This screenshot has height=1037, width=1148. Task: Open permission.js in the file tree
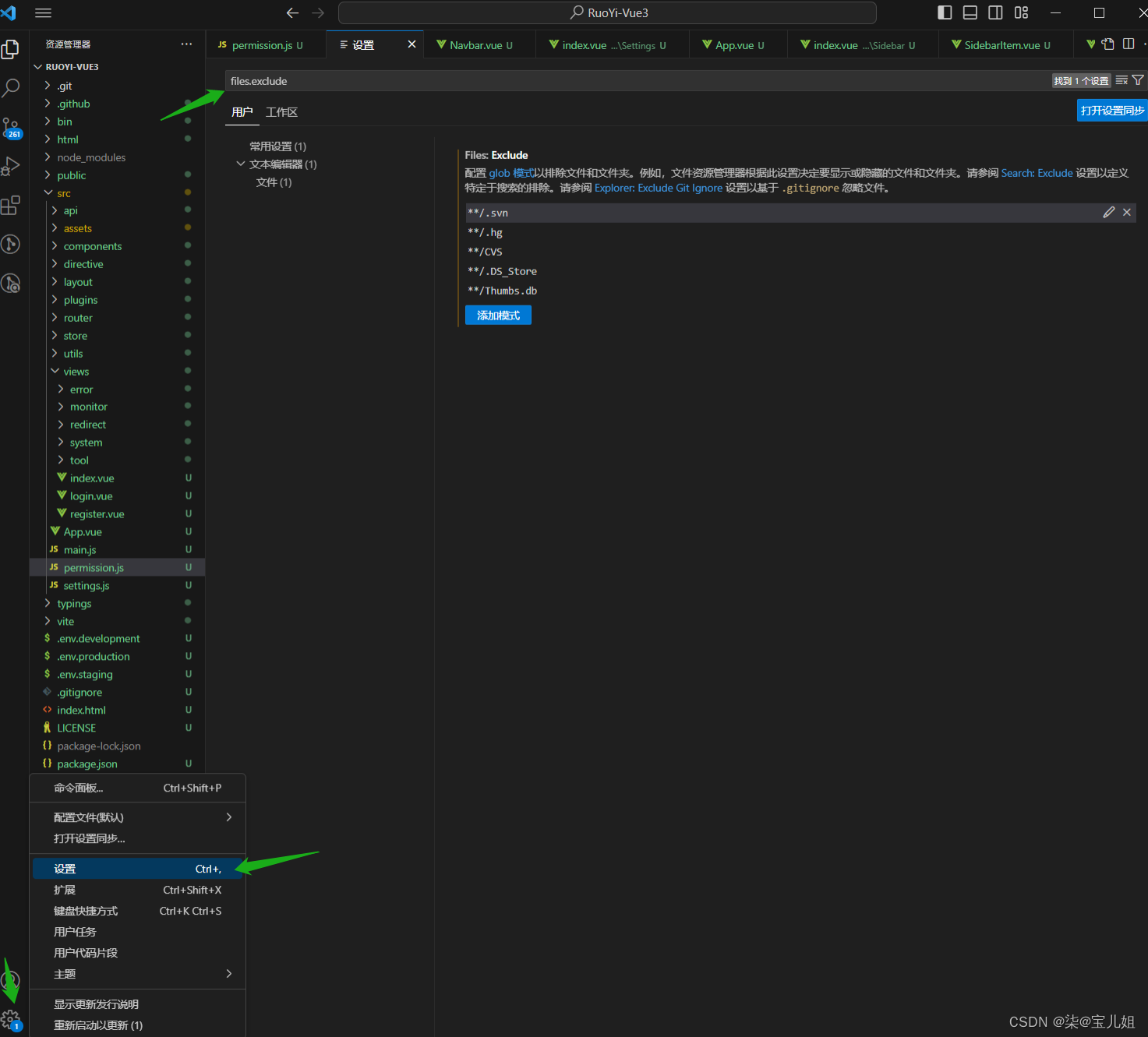(x=117, y=568)
